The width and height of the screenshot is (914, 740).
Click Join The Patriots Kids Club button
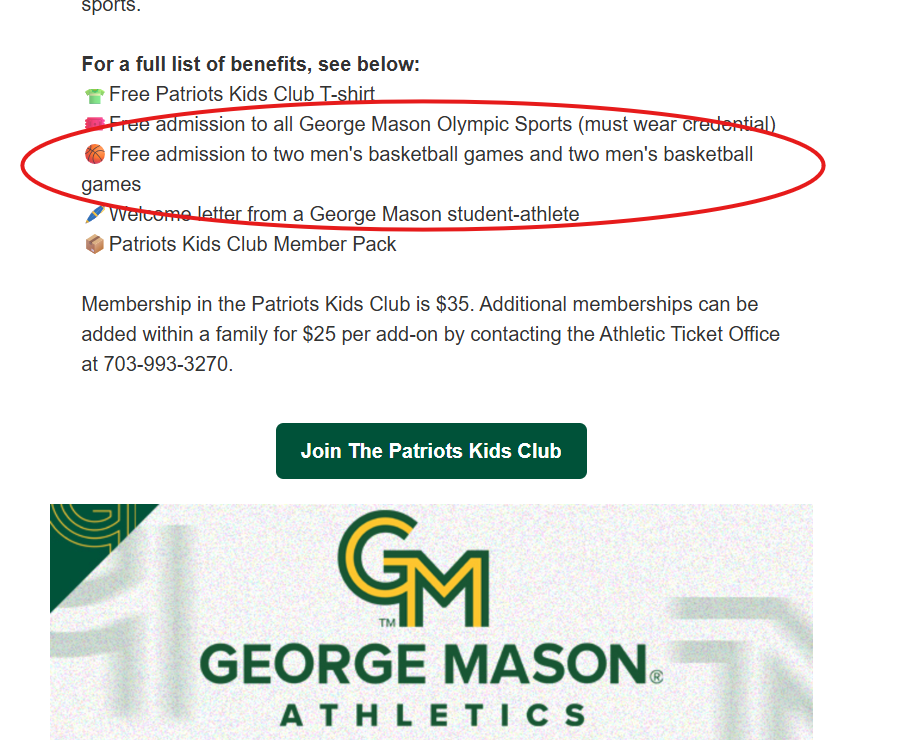click(x=431, y=451)
